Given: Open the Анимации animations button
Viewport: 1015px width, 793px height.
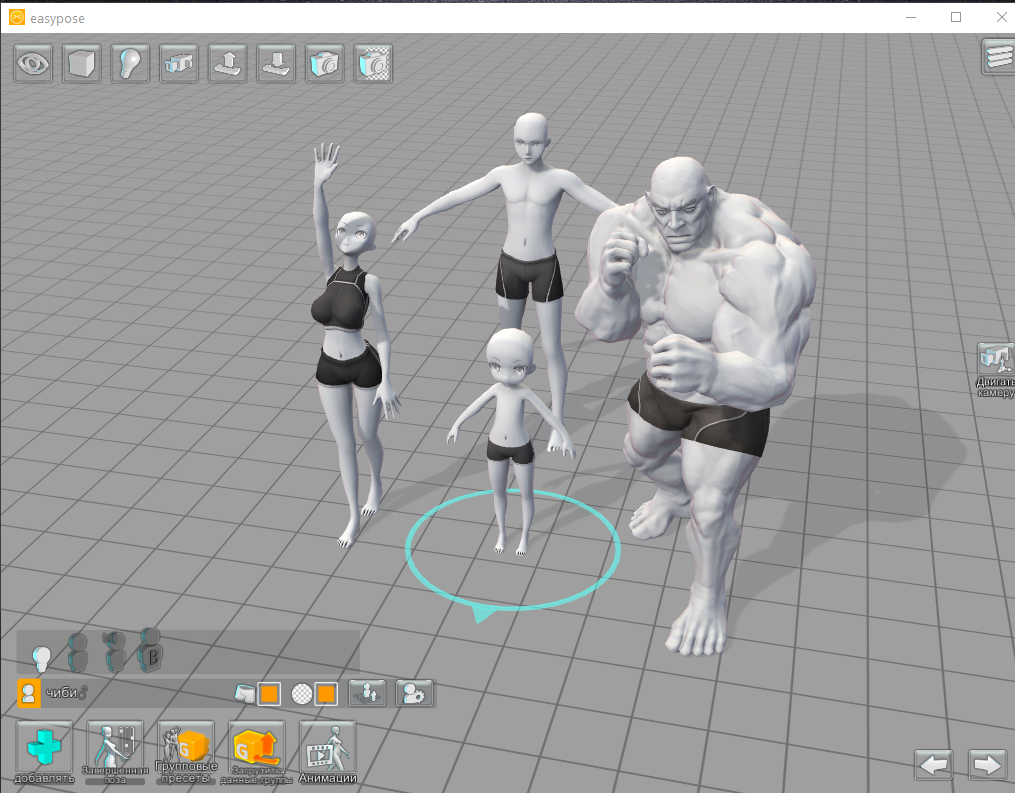Looking at the screenshot, I should click(x=328, y=753).
